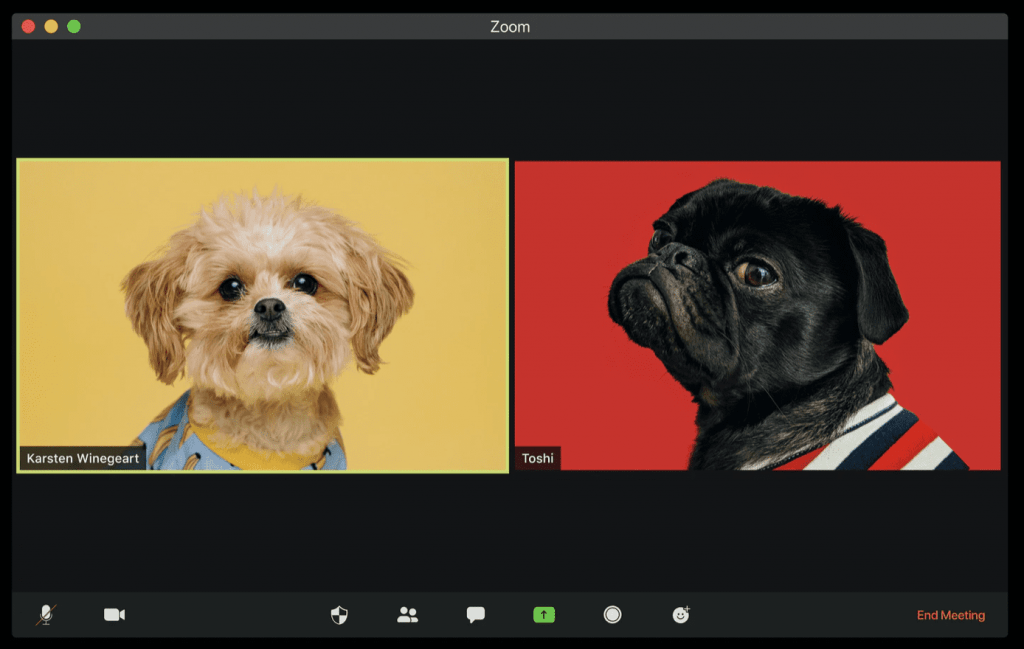Select Toshi's video tile
This screenshot has height=649, width=1024.
757,300
